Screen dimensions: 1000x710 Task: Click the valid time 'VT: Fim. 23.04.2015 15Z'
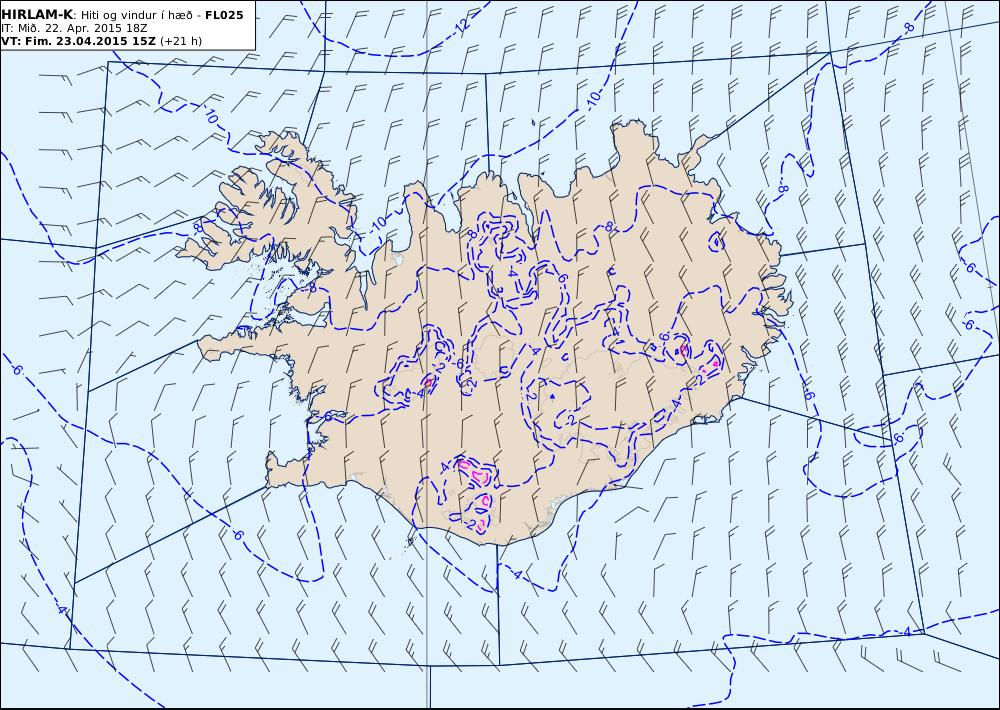[78, 41]
